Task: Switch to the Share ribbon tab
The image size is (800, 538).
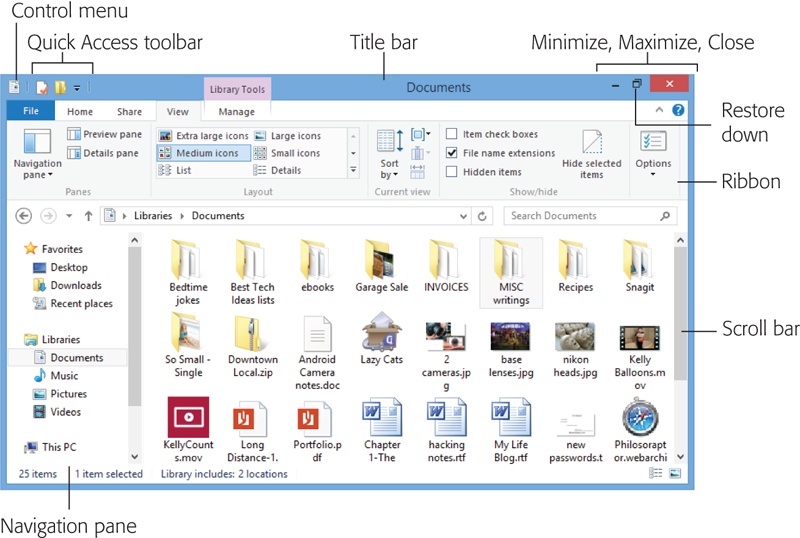Action: coord(129,111)
